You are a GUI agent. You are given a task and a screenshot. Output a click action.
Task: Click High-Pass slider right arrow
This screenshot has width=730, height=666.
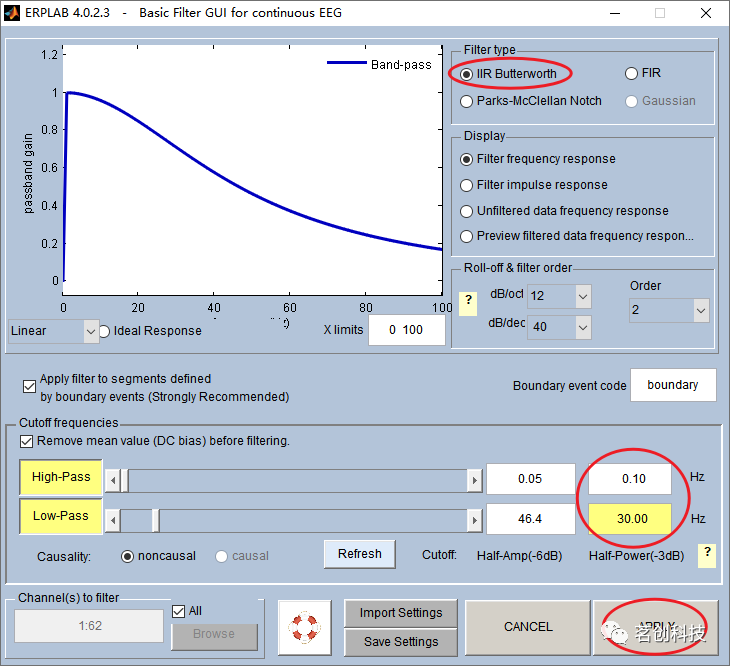[x=474, y=481]
